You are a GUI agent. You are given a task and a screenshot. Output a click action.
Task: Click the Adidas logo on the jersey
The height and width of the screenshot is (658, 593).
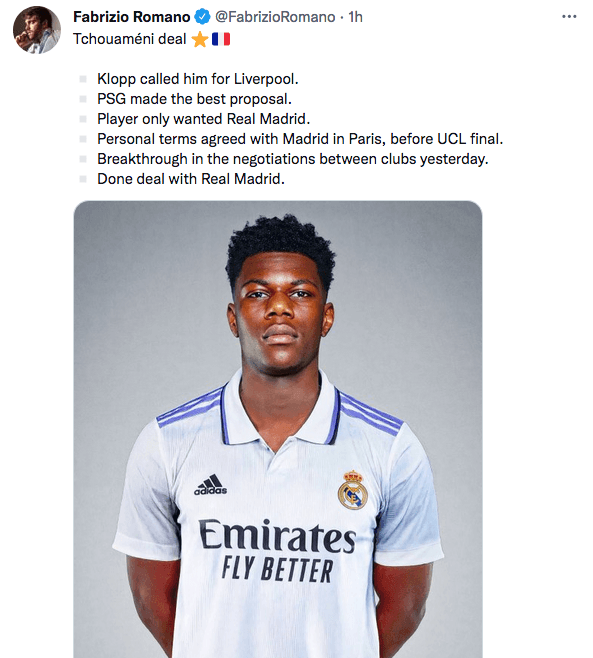[x=211, y=485]
